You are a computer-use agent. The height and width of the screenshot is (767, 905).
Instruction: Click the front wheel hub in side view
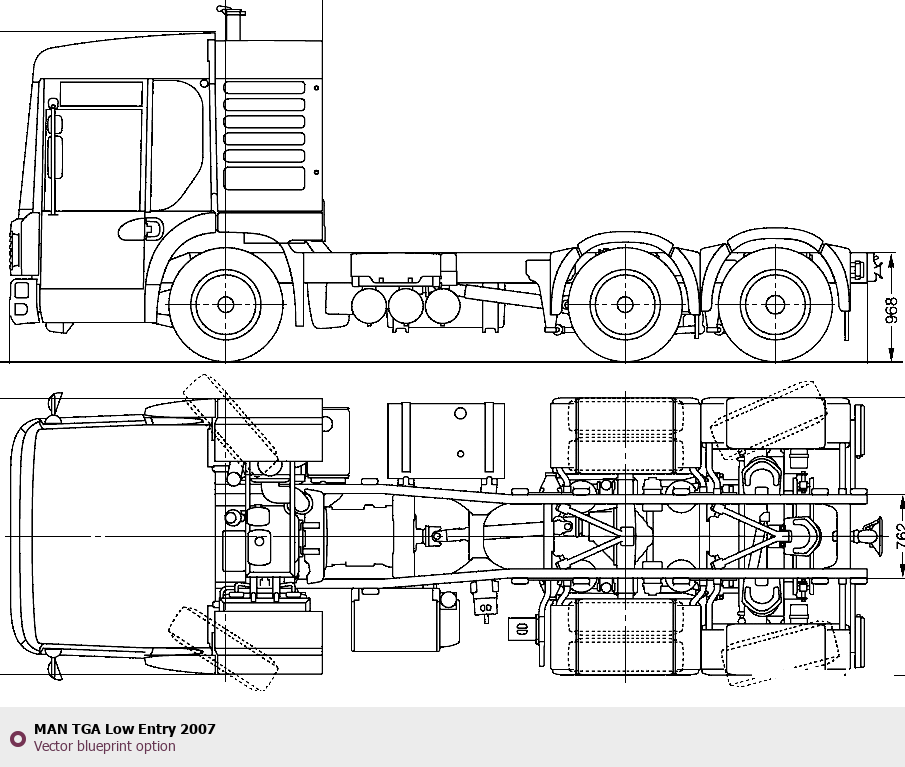[226, 304]
